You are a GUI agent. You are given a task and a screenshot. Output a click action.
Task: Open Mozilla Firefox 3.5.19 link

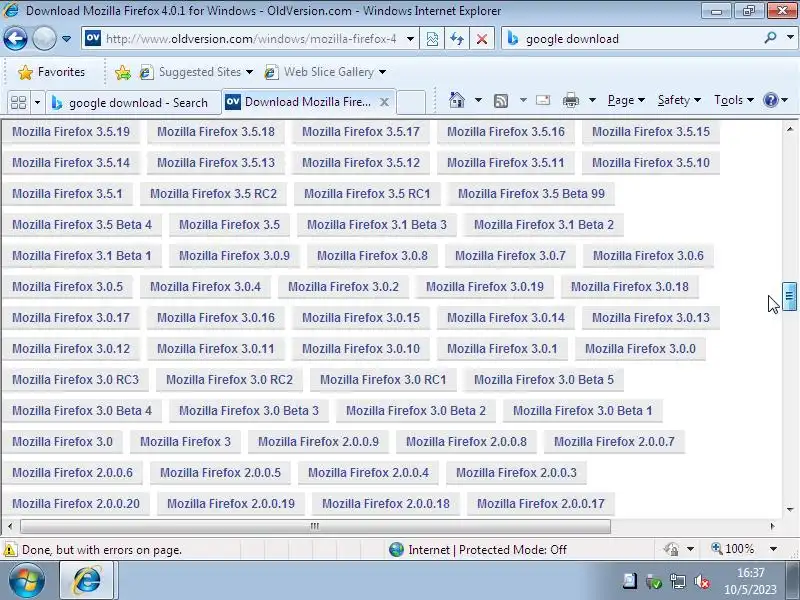71,132
